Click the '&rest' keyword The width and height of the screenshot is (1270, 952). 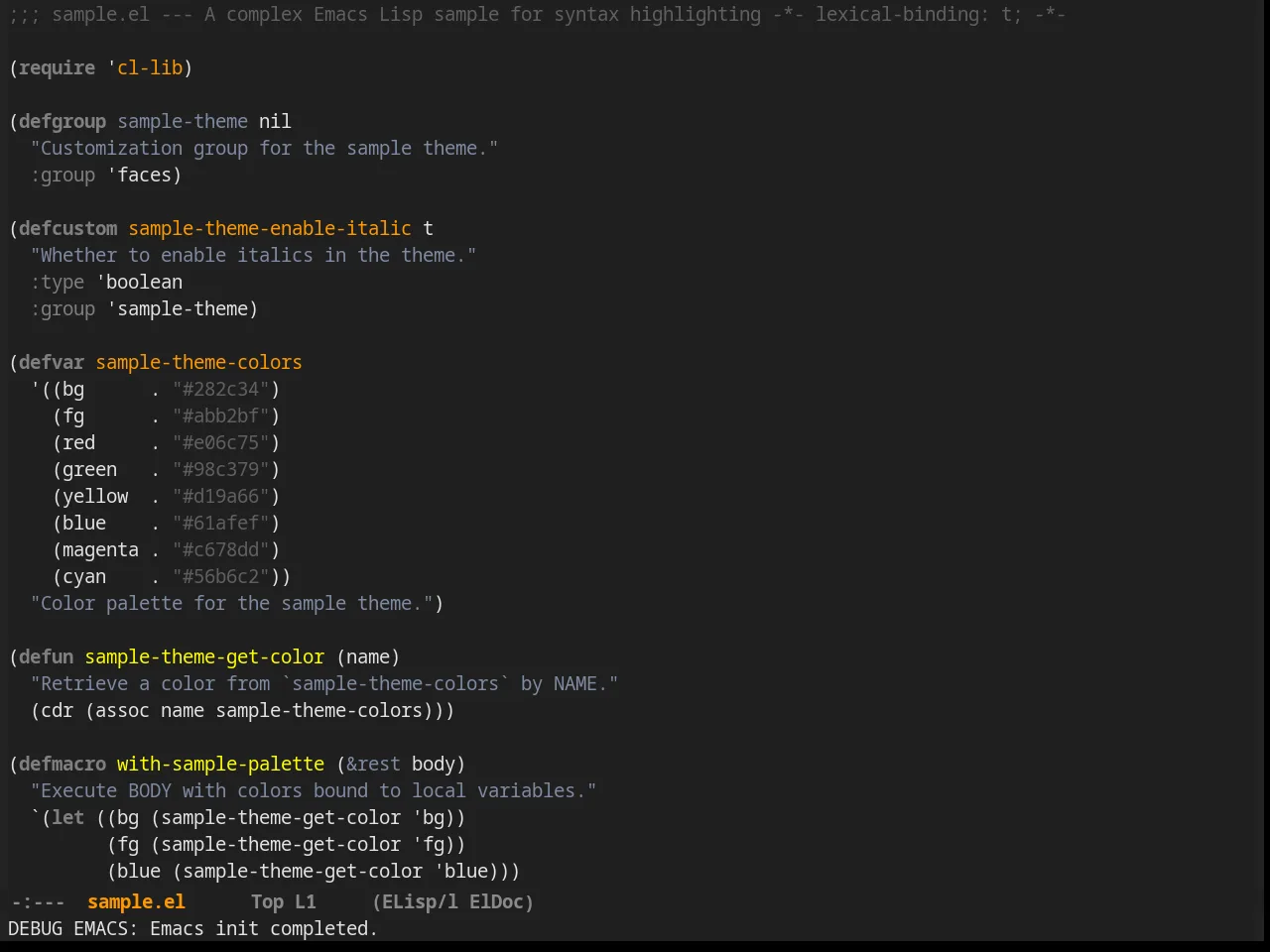[x=373, y=764]
